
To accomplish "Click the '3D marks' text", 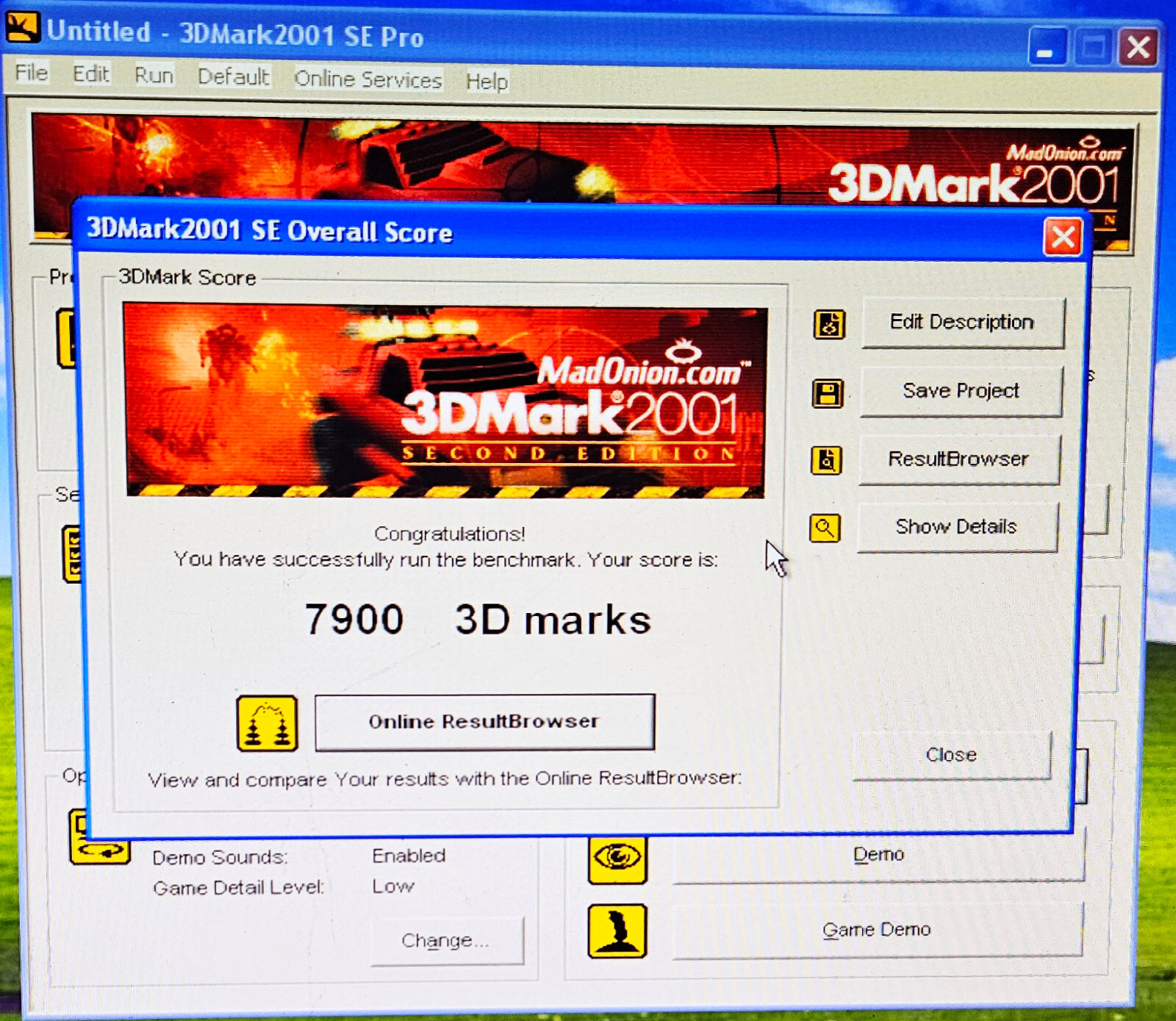I will [x=553, y=620].
